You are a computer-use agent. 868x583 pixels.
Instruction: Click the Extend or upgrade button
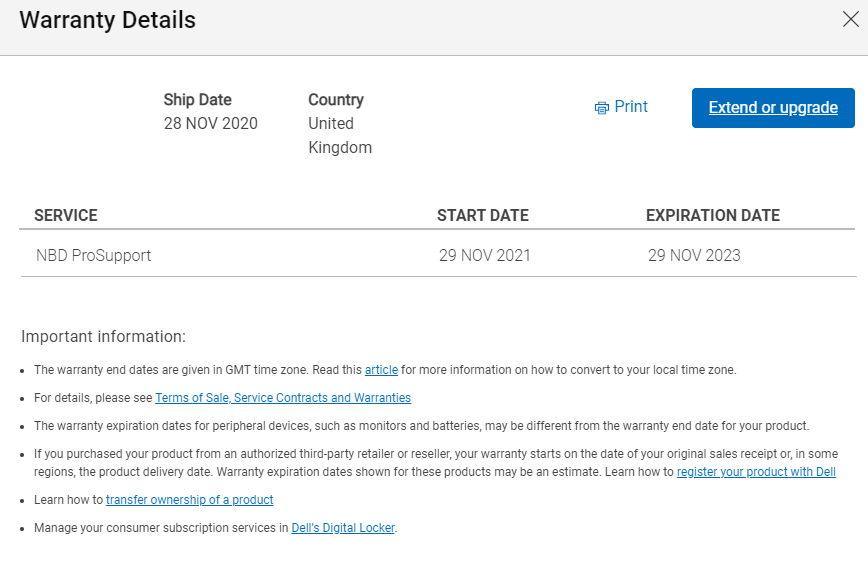tap(773, 108)
